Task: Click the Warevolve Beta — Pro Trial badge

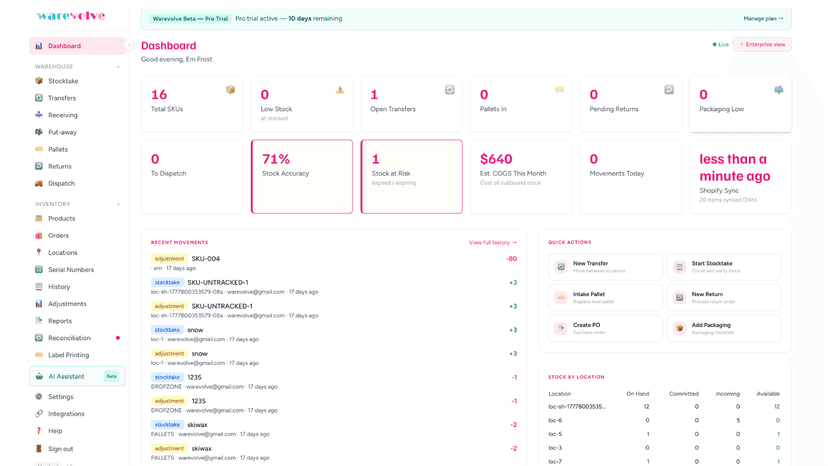Action: coord(190,18)
